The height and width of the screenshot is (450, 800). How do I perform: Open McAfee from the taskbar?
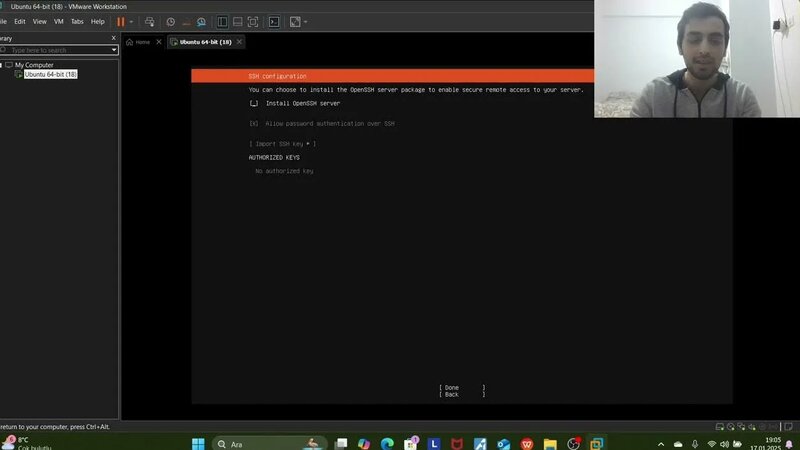point(457,444)
